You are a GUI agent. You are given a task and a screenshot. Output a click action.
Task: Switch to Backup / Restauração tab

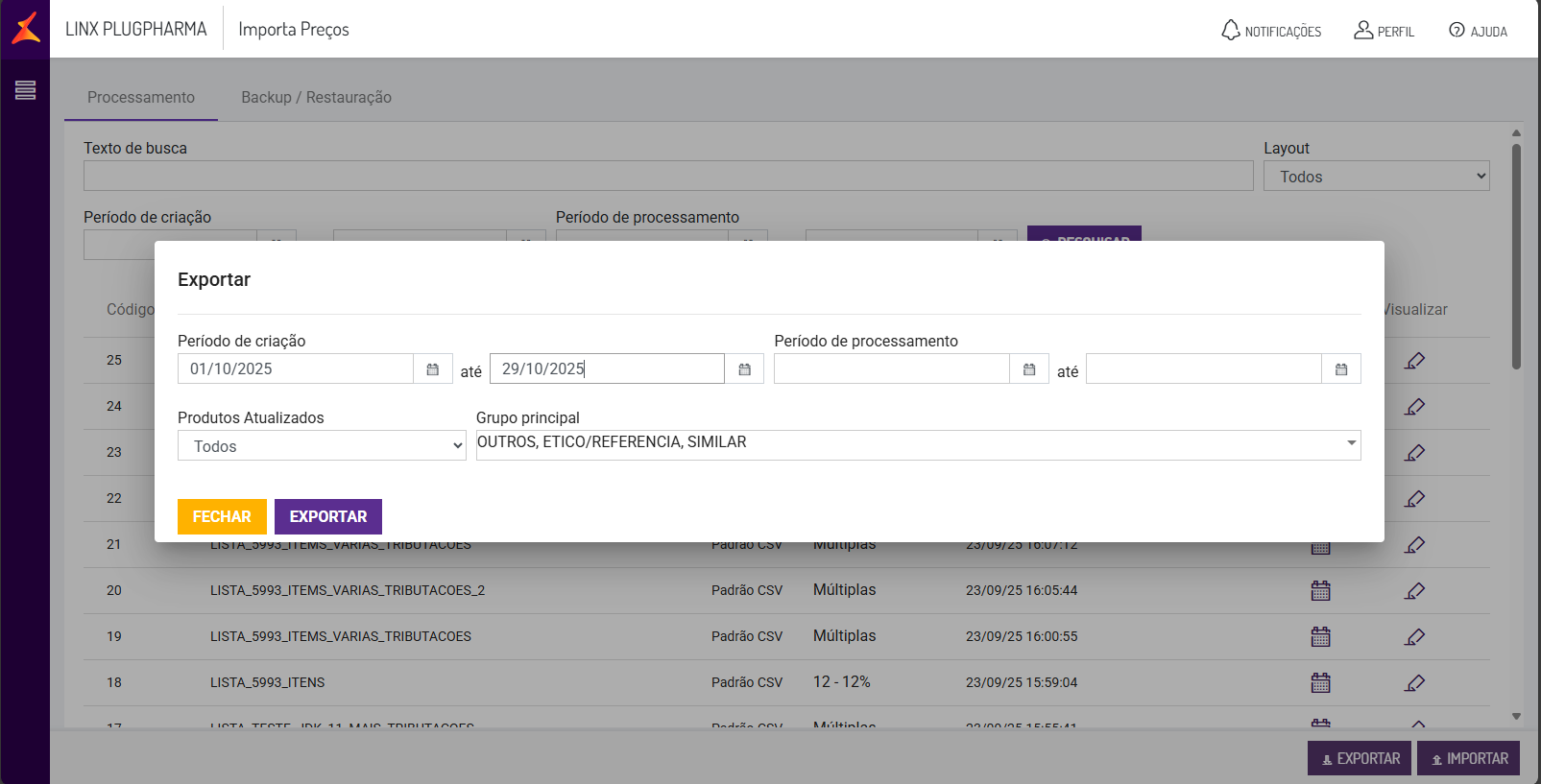(316, 98)
